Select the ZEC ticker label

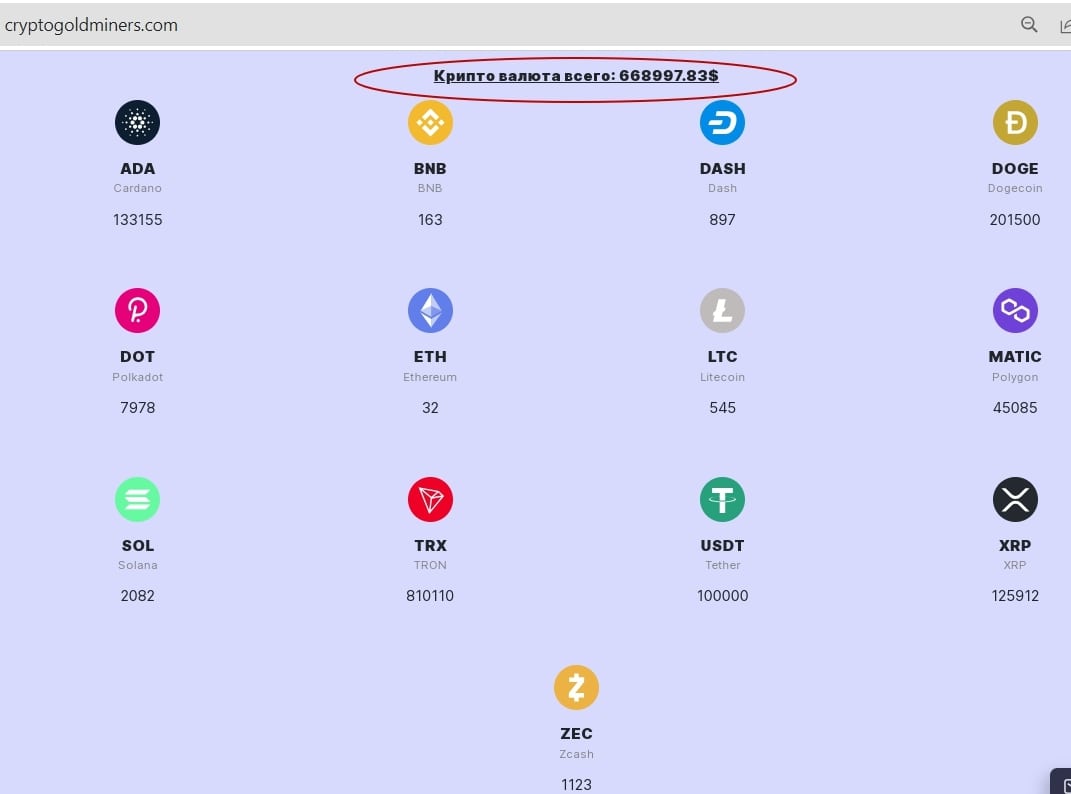click(576, 734)
